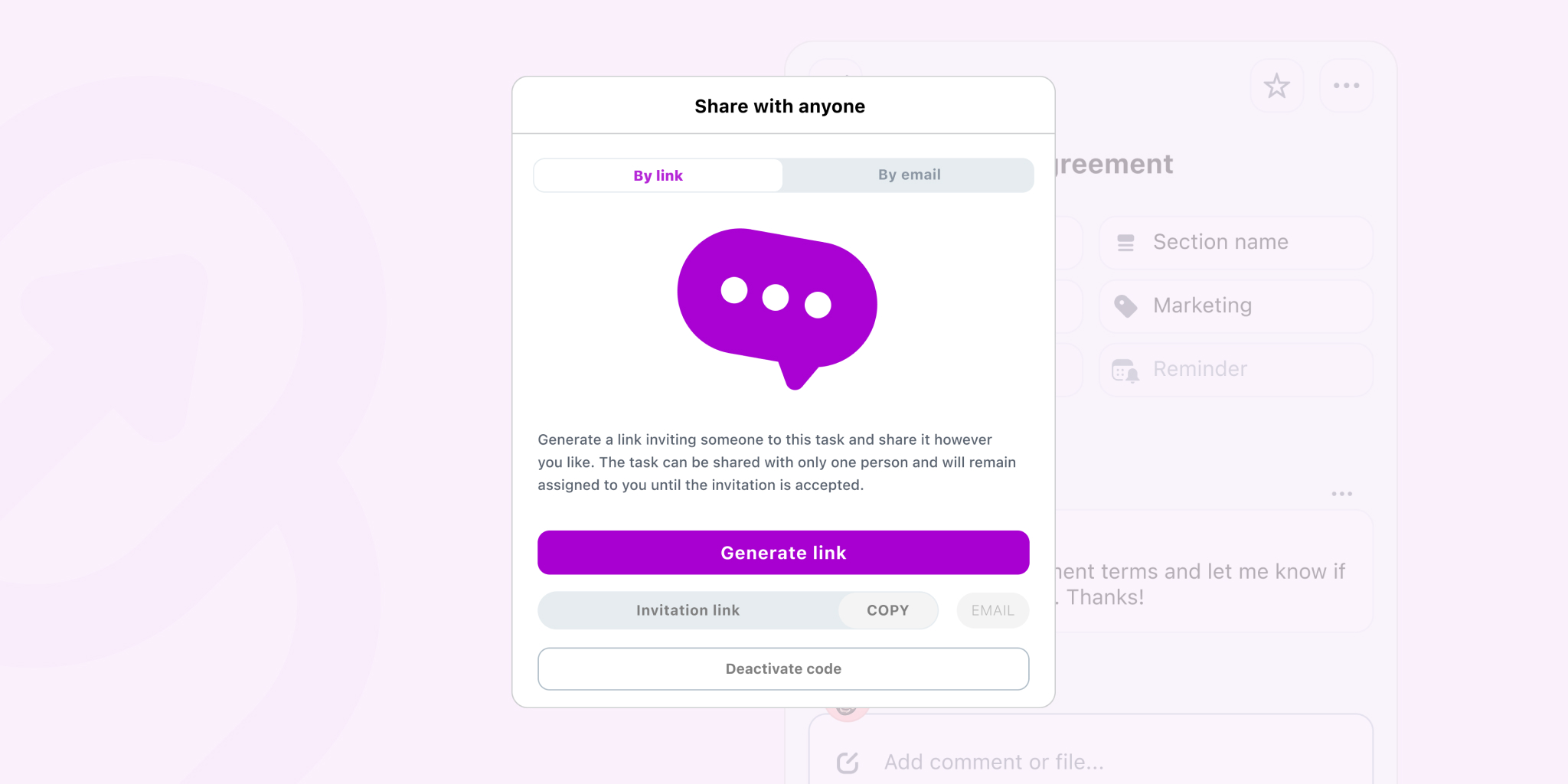The width and height of the screenshot is (1568, 784).
Task: Click COPY next to the invitation link
Action: point(887,610)
